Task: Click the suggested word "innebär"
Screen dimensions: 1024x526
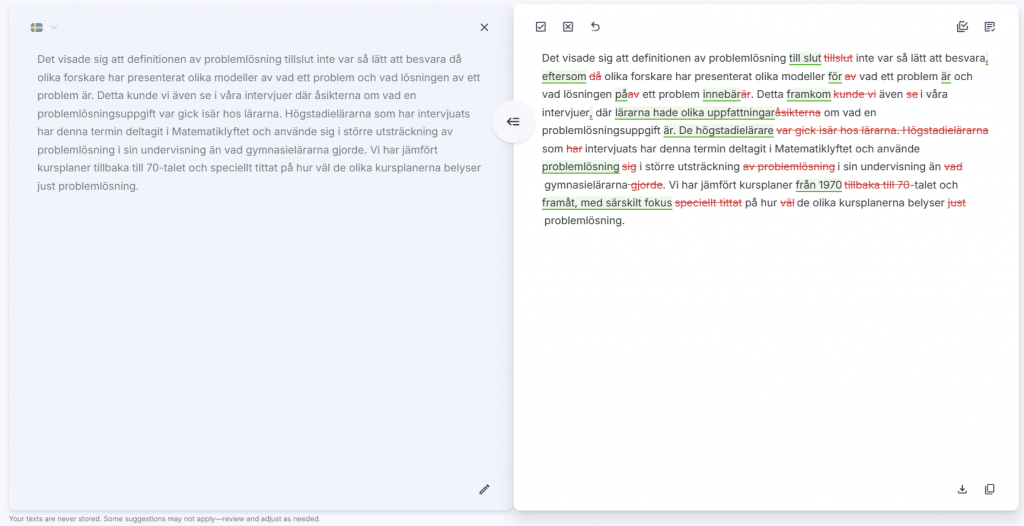Action: click(720, 94)
